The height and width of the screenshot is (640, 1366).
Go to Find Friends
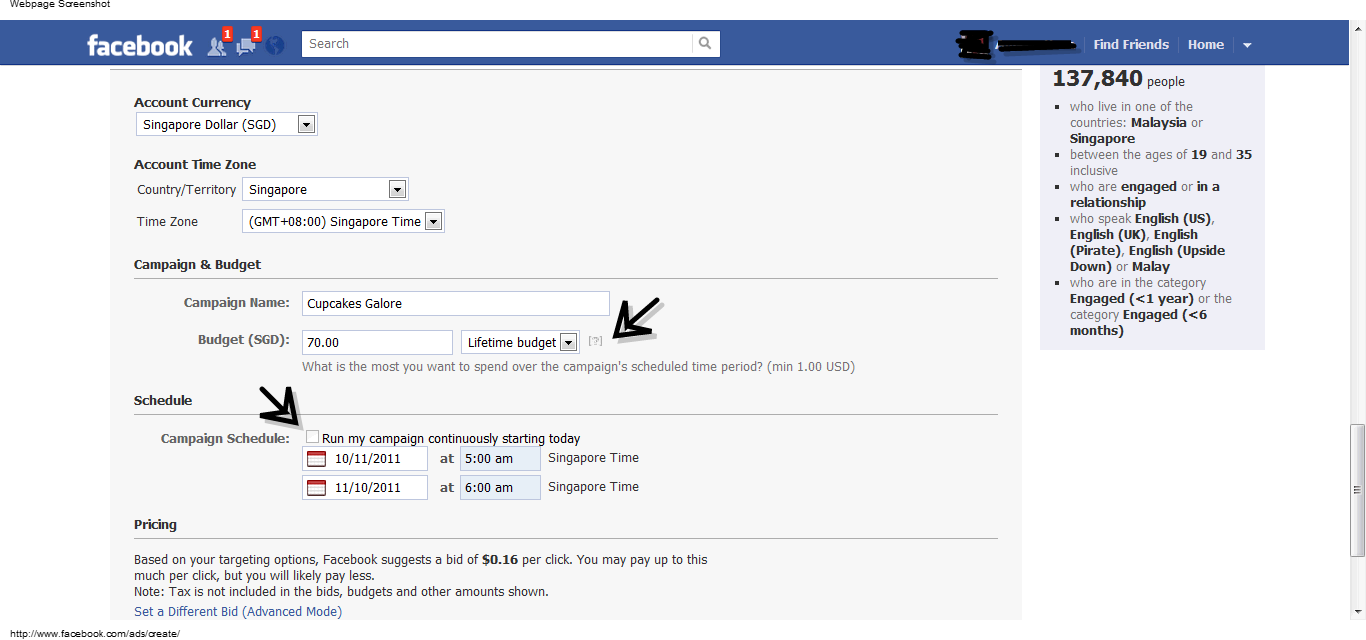tap(1131, 45)
